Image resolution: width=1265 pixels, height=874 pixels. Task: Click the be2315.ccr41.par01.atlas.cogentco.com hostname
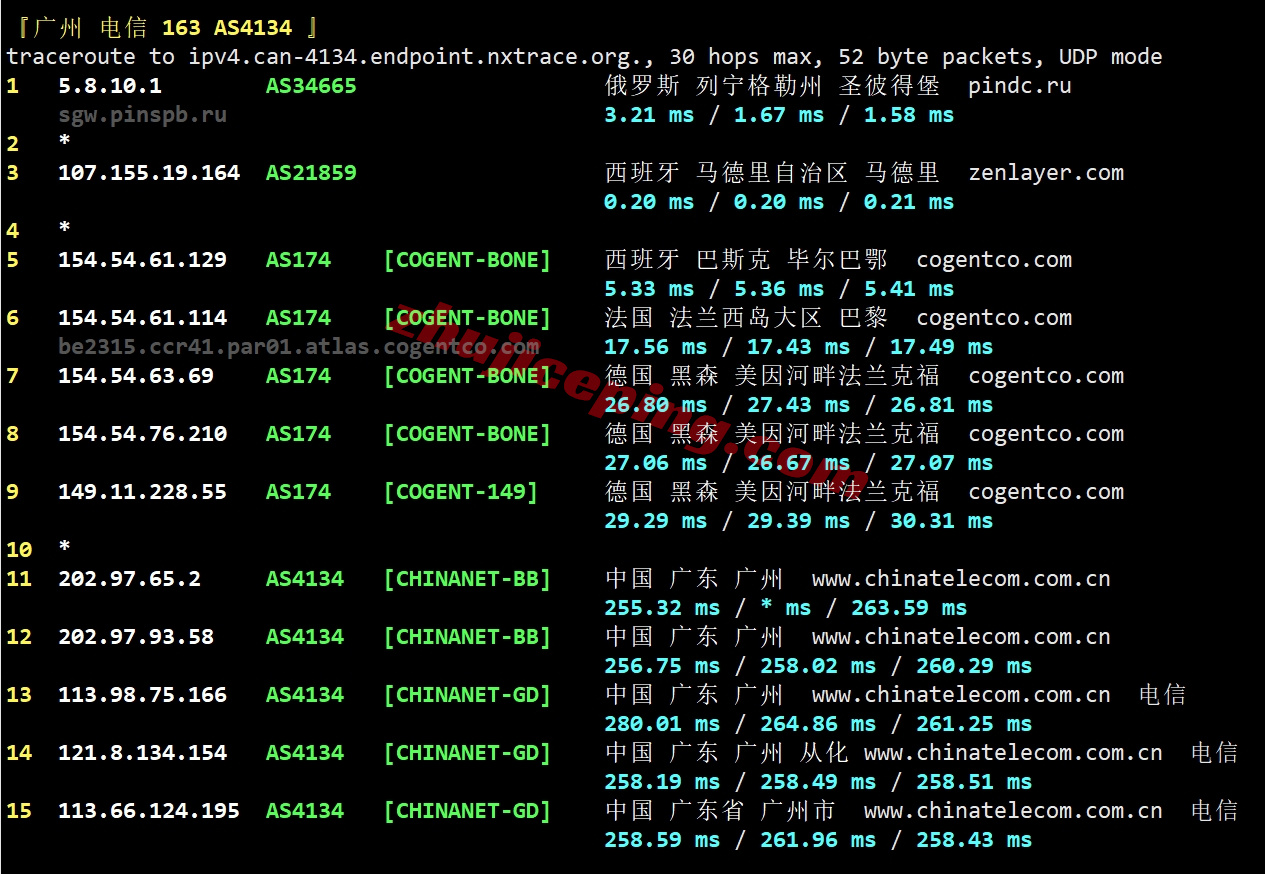click(298, 347)
